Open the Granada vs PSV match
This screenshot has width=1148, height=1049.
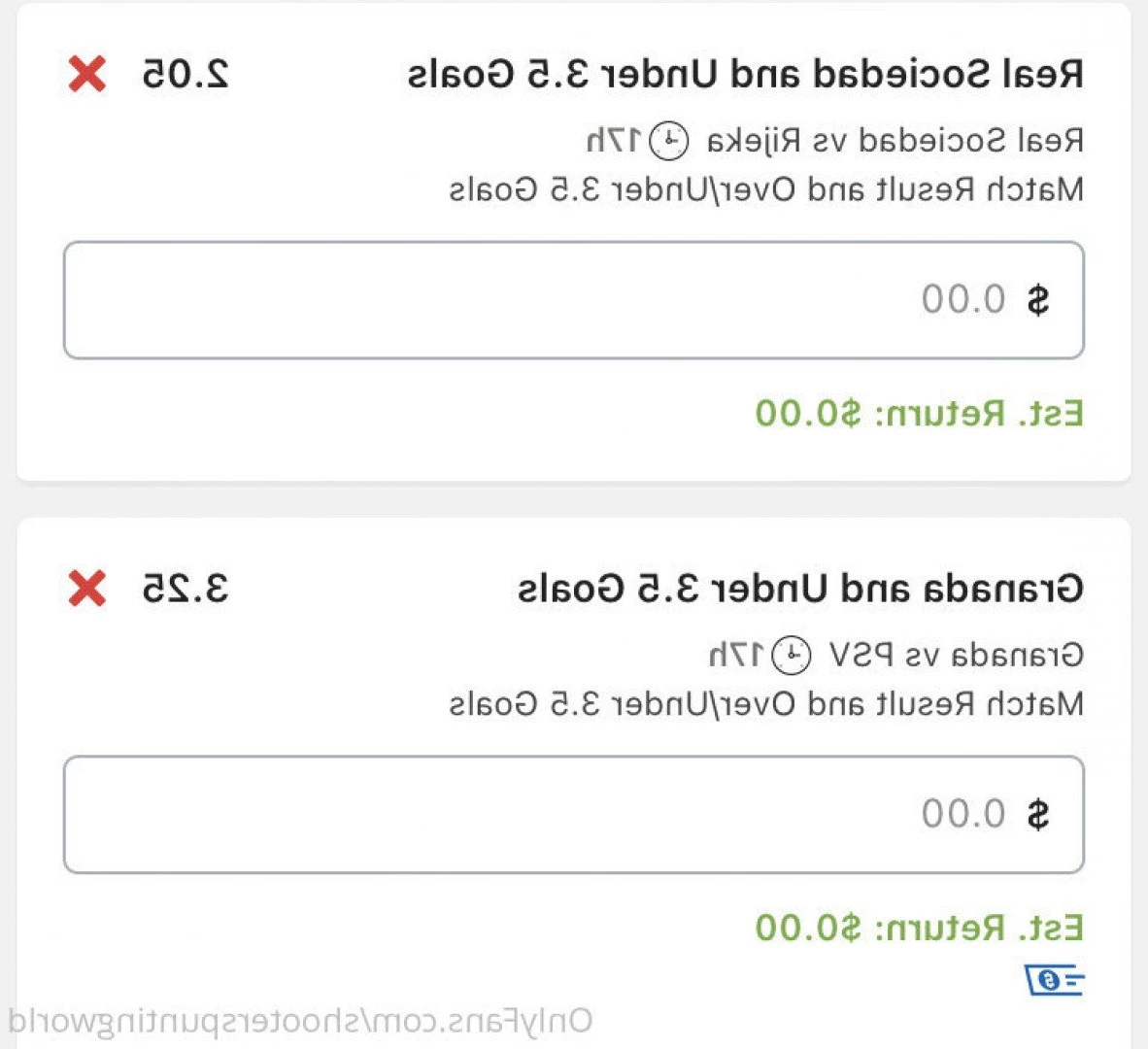pos(956,656)
